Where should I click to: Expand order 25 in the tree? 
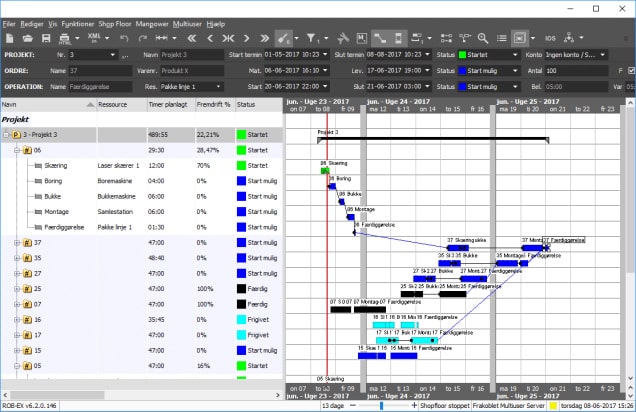17,289
